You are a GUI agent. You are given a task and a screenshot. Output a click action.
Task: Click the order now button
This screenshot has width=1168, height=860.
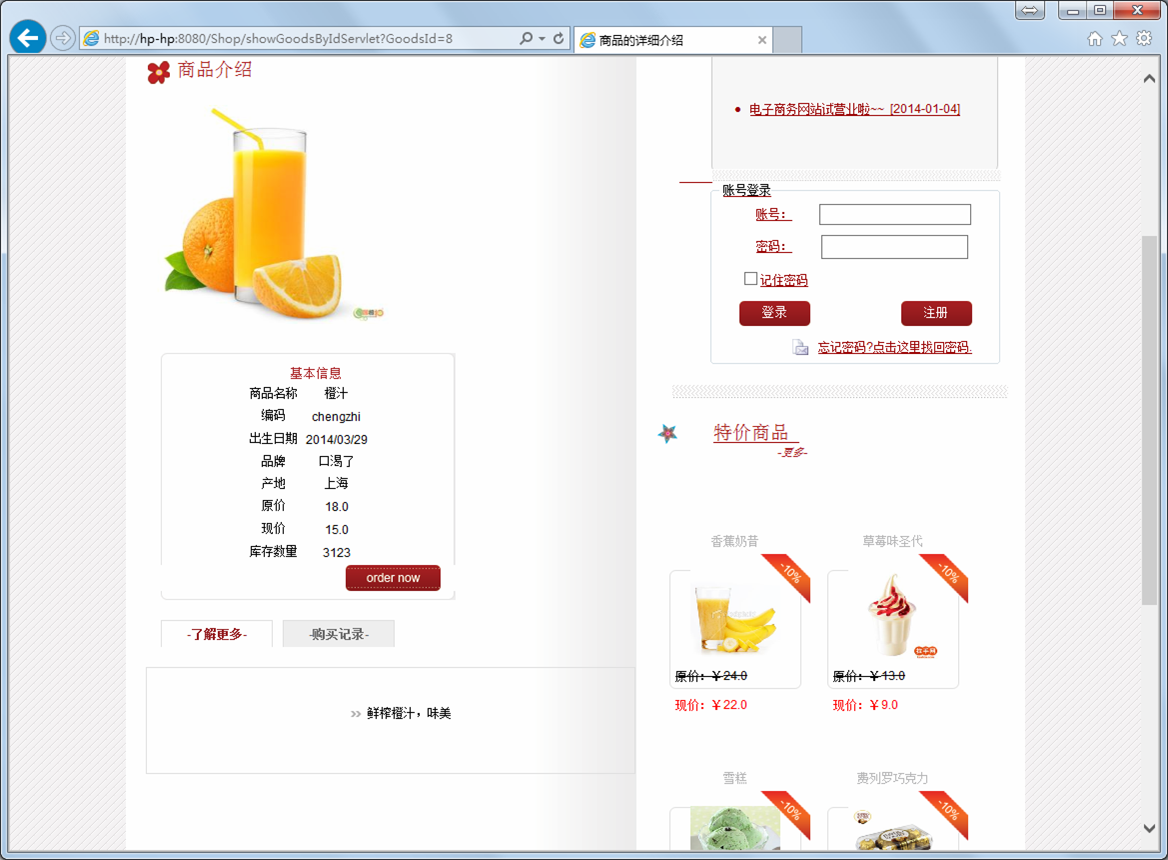[x=393, y=578]
